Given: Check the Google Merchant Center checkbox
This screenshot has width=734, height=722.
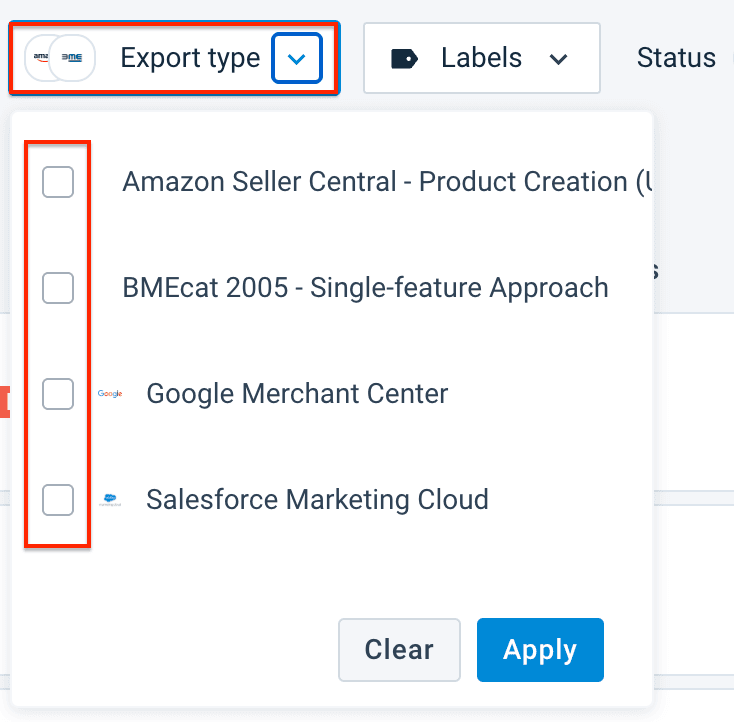Looking at the screenshot, I should pos(58,394).
